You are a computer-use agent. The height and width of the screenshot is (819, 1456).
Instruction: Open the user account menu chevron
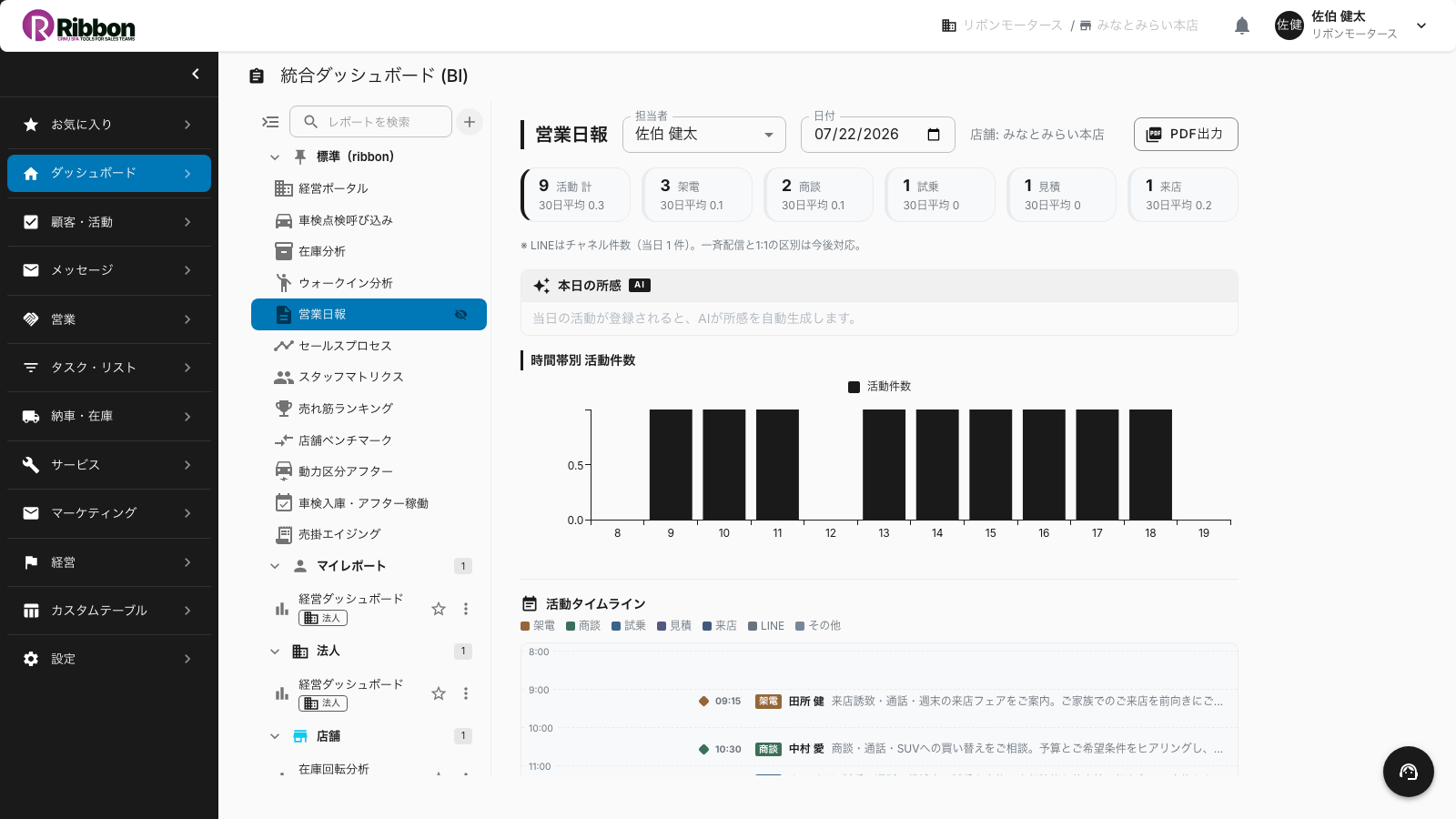(x=1421, y=25)
